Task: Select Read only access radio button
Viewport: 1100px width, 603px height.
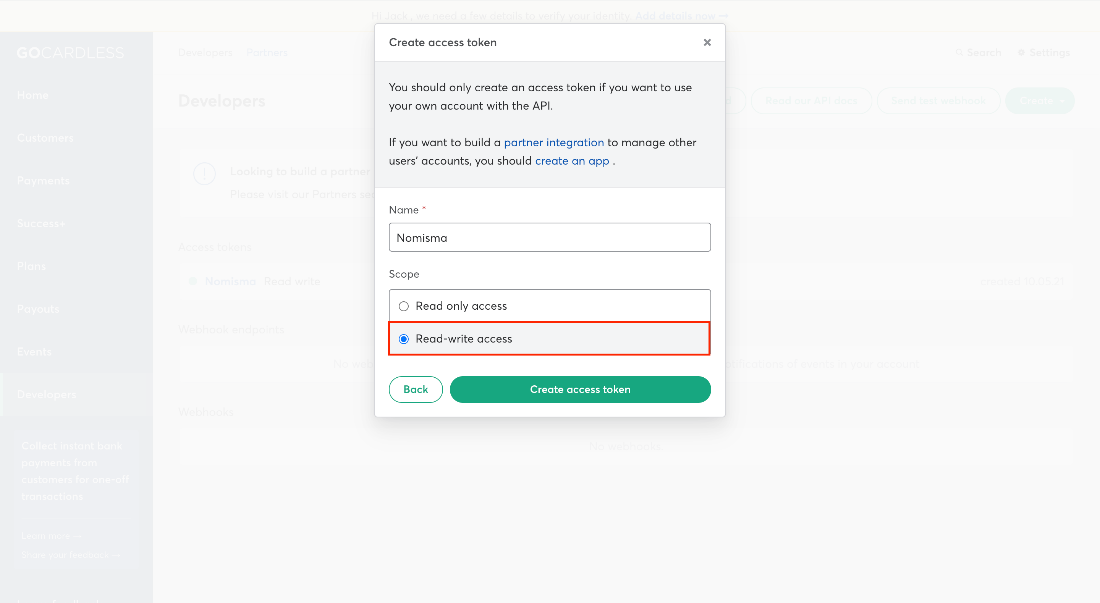Action: pos(403,306)
